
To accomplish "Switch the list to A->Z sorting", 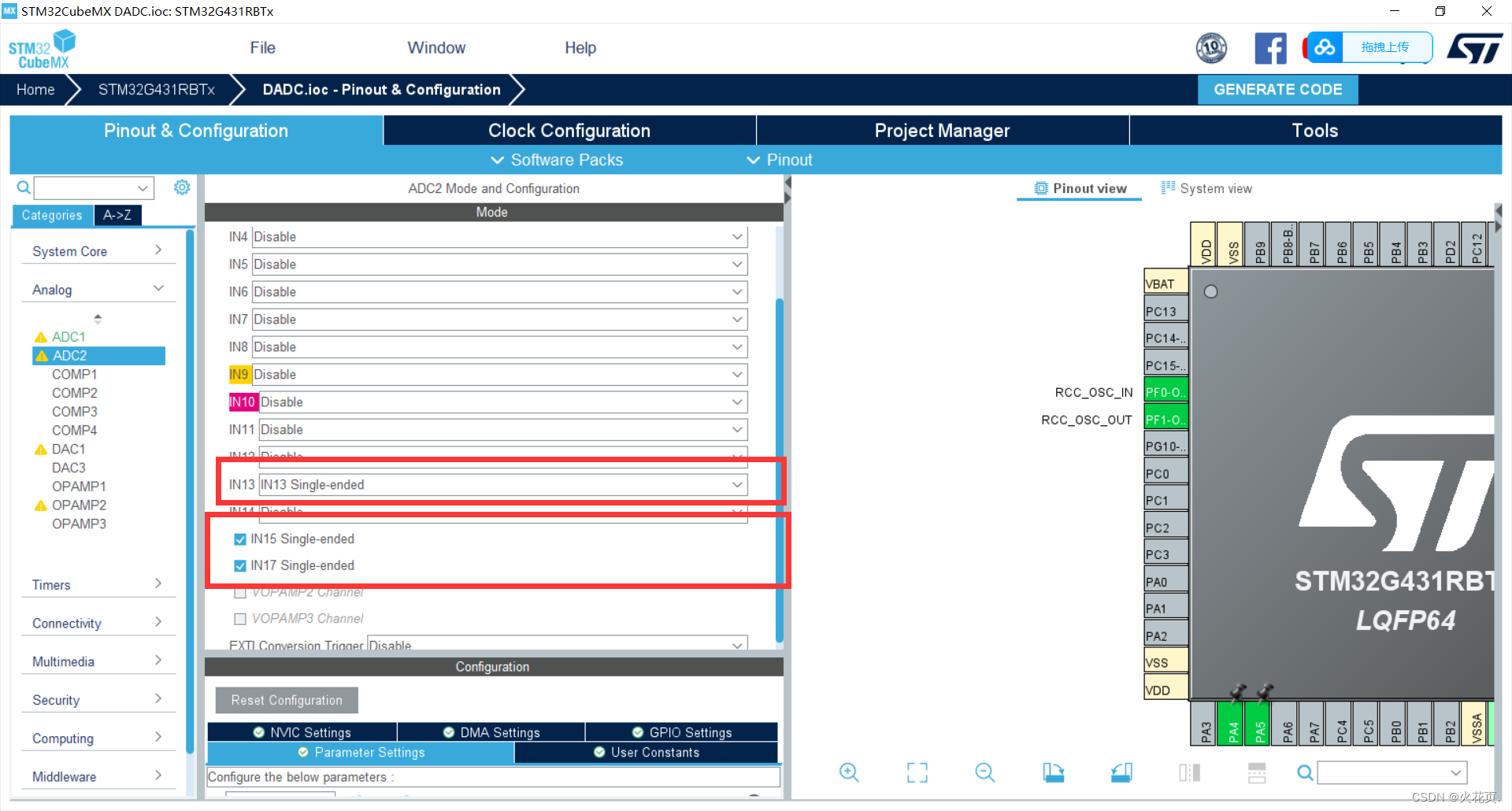I will 117,215.
